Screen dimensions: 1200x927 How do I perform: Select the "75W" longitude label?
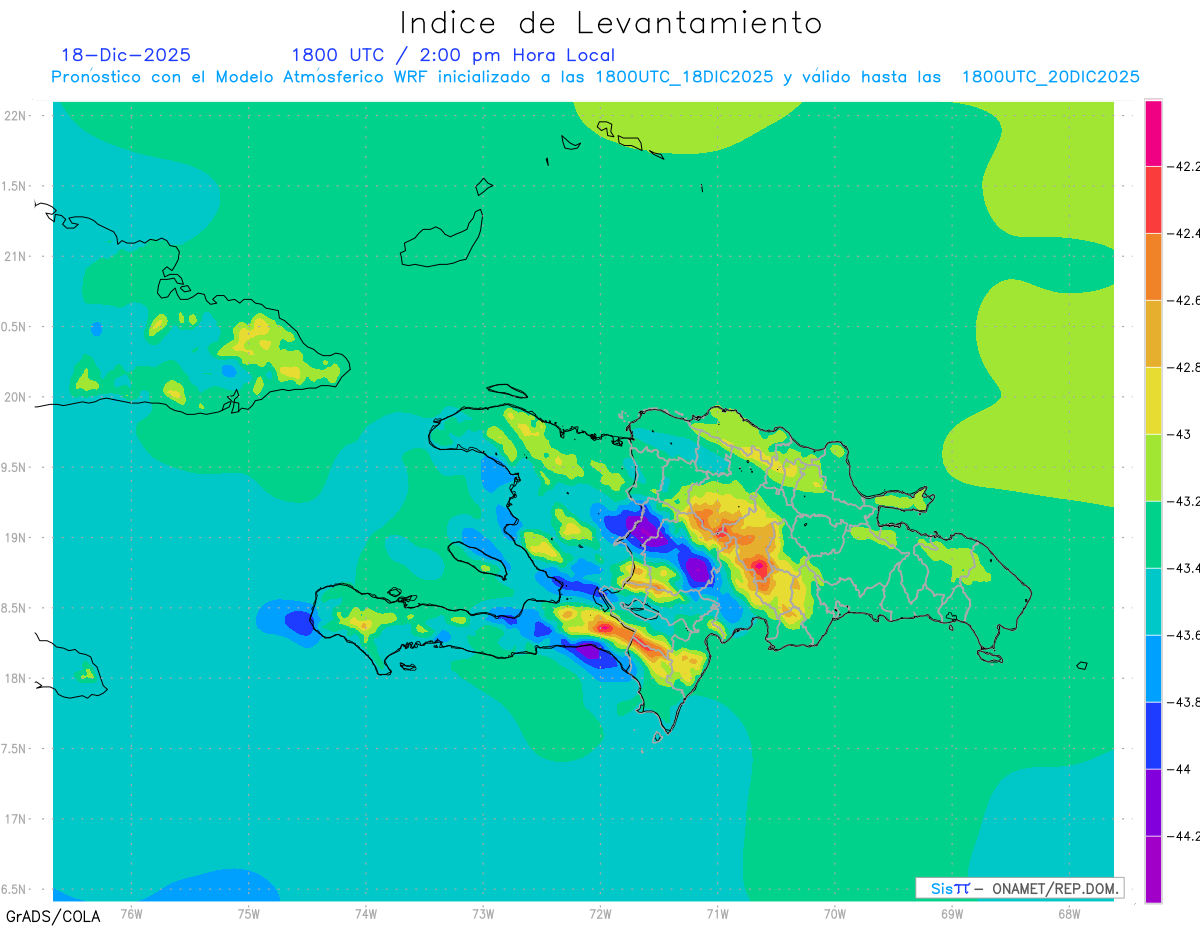[248, 913]
